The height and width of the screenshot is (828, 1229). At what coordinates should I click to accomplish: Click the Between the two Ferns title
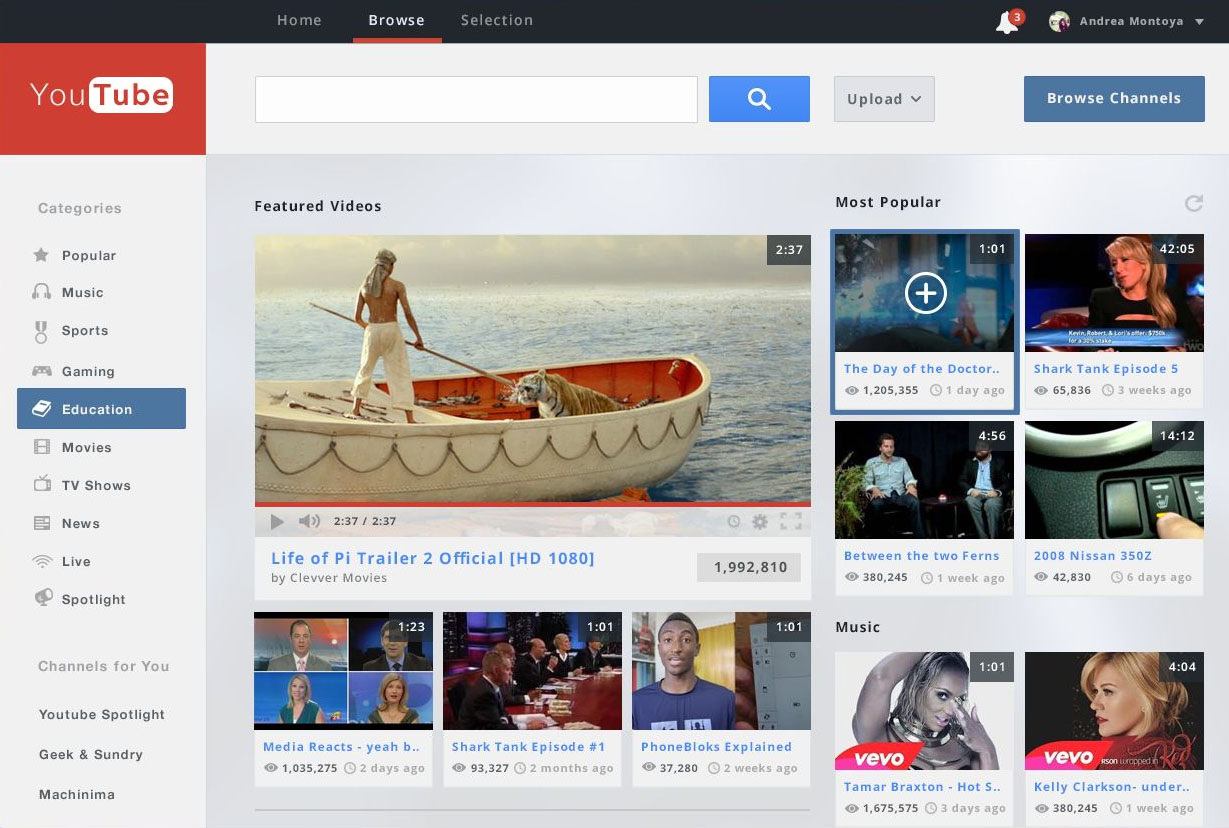922,556
